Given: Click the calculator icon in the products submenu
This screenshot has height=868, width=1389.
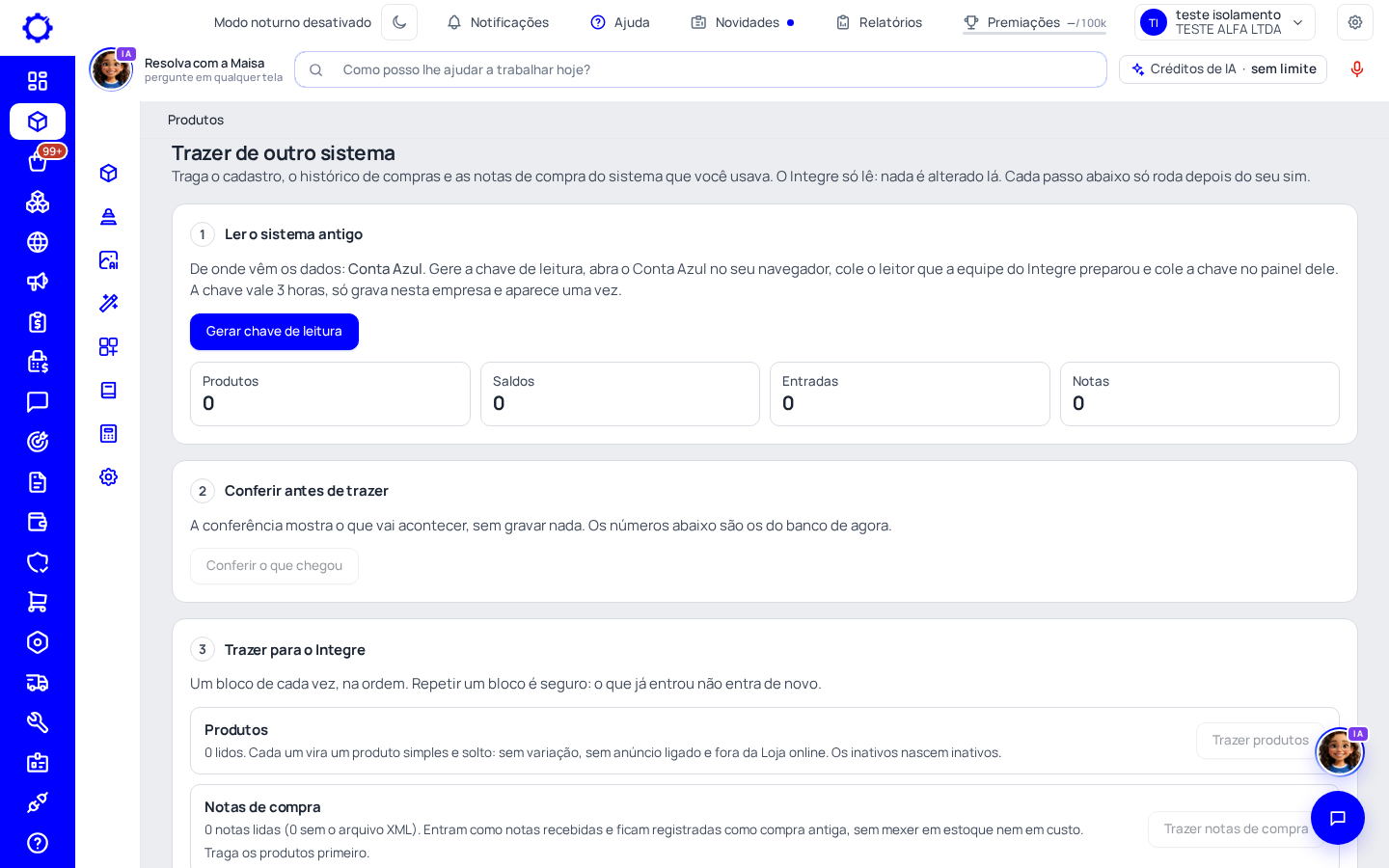Looking at the screenshot, I should (x=109, y=433).
